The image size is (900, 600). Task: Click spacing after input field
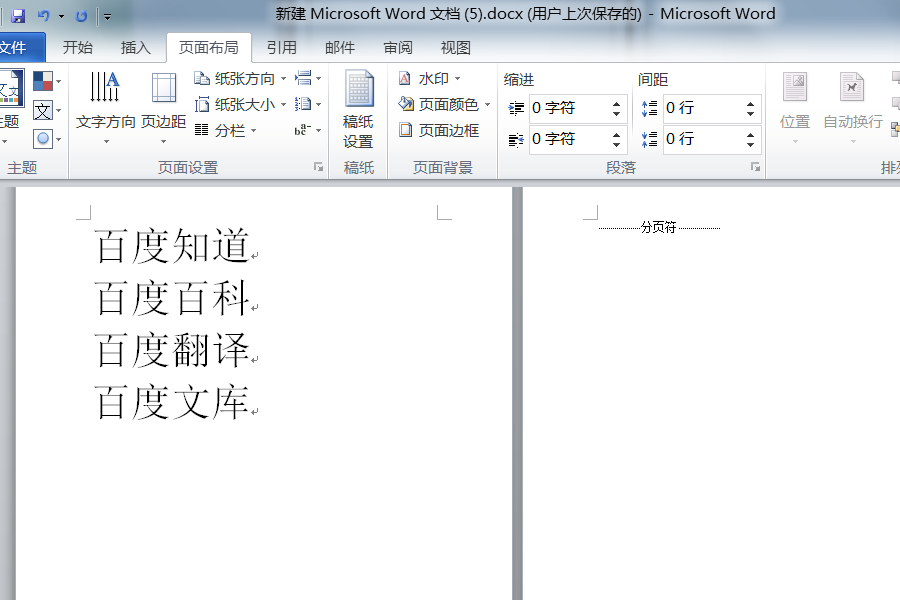(702, 139)
